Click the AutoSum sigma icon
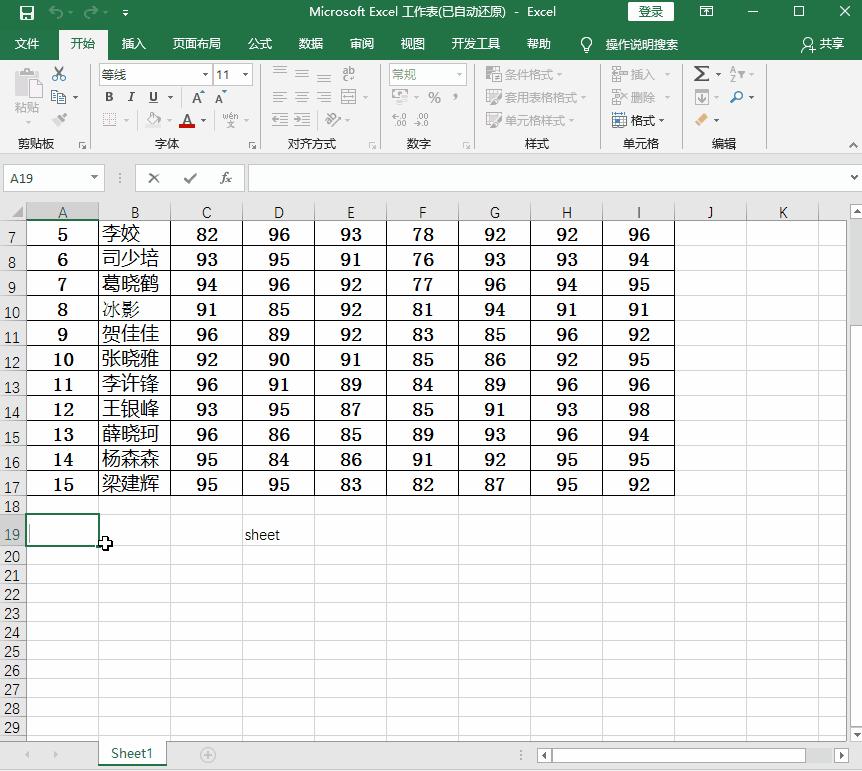Image resolution: width=862 pixels, height=771 pixels. coord(701,74)
